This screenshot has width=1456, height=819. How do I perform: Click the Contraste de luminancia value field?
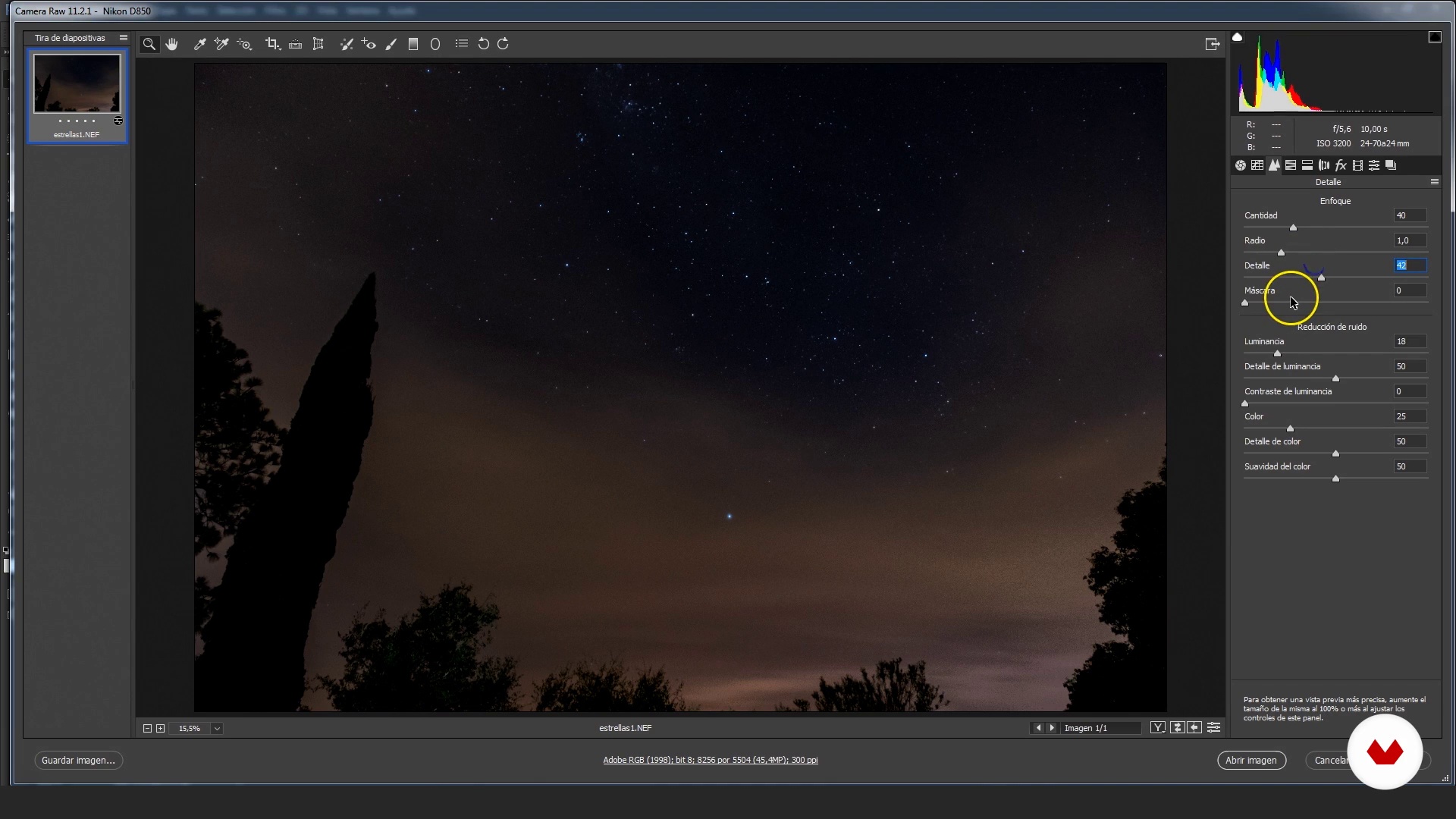(1410, 391)
